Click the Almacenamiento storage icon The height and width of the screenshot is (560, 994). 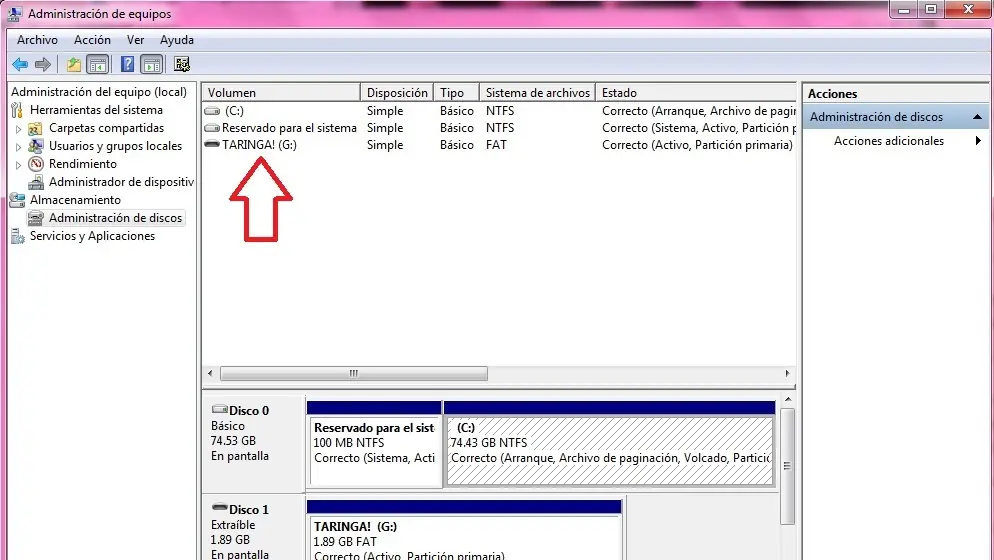[17, 200]
